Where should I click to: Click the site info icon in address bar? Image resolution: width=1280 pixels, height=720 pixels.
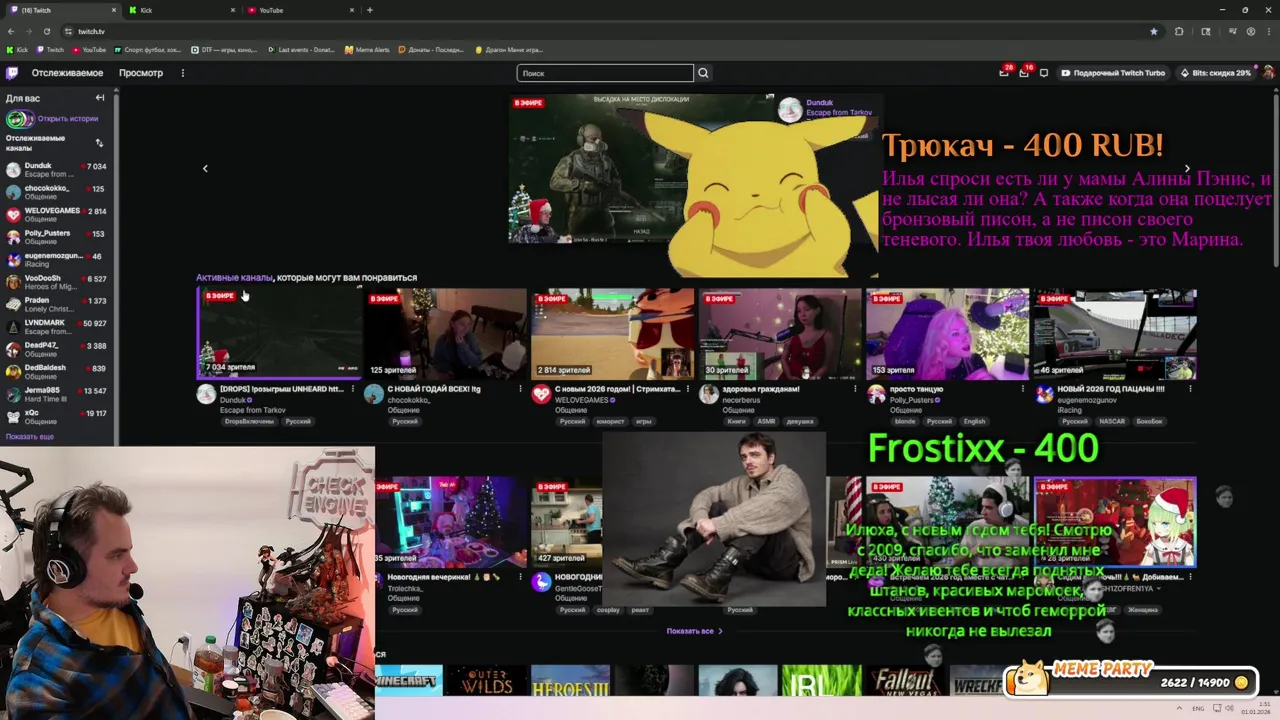68,31
